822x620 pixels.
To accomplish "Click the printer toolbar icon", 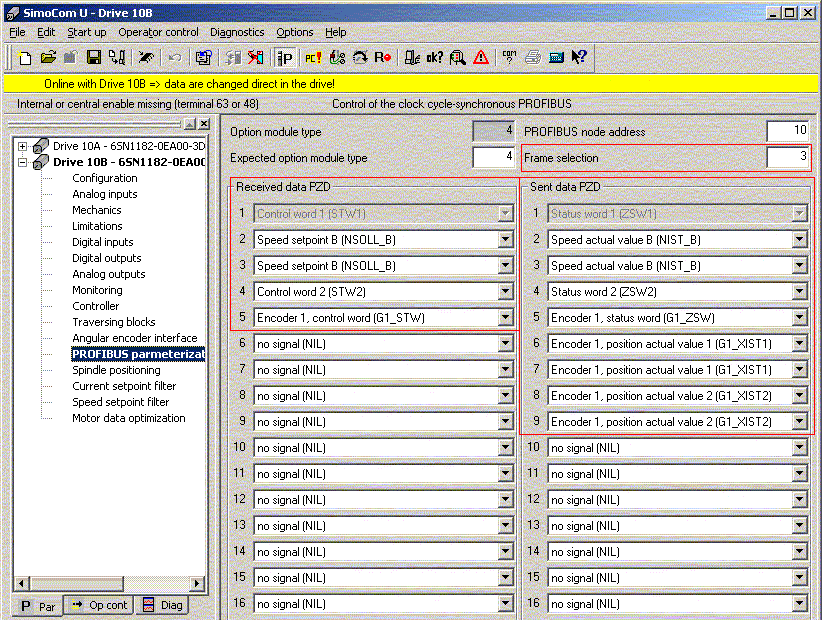I will (x=533, y=57).
